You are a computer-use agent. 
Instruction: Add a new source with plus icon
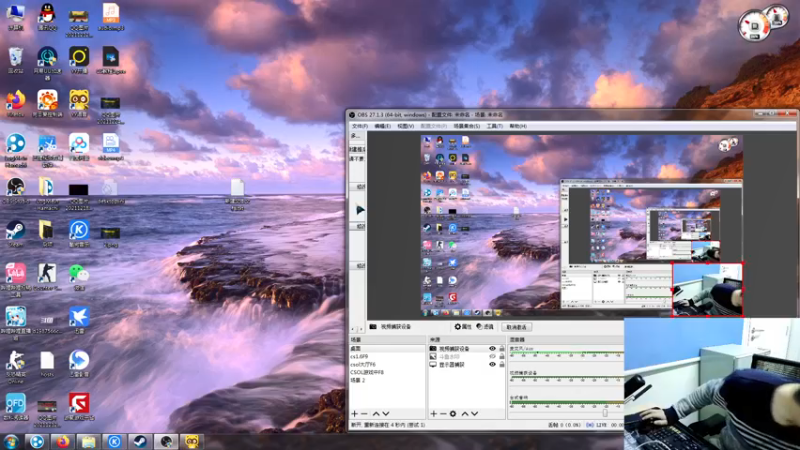click(x=434, y=414)
